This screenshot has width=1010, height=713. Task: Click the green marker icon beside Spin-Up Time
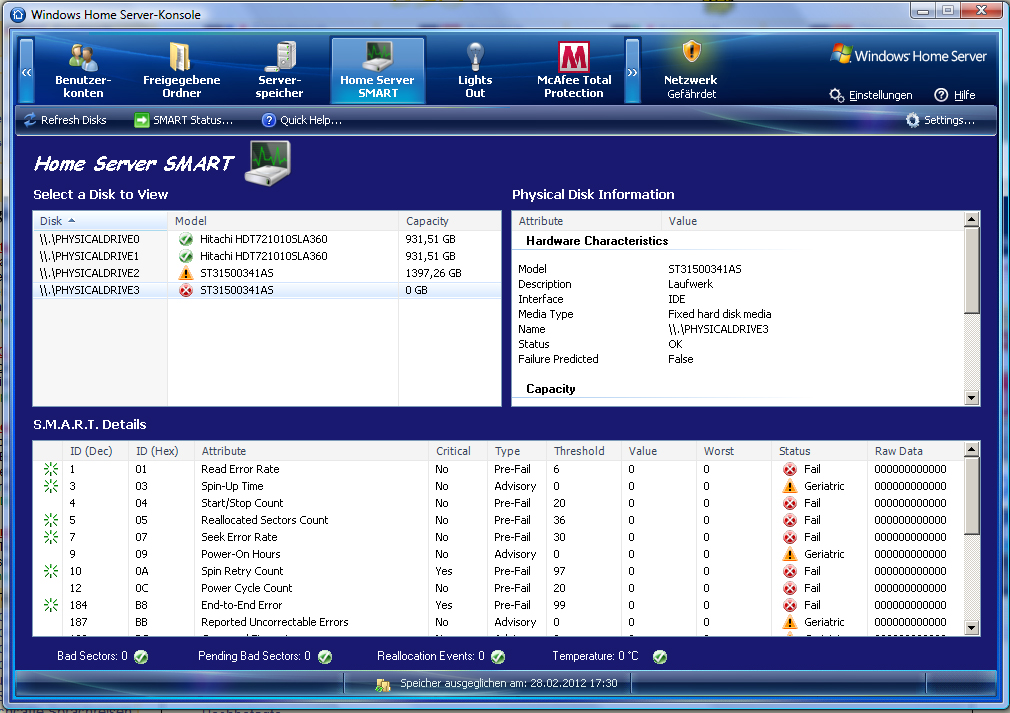tap(51, 486)
